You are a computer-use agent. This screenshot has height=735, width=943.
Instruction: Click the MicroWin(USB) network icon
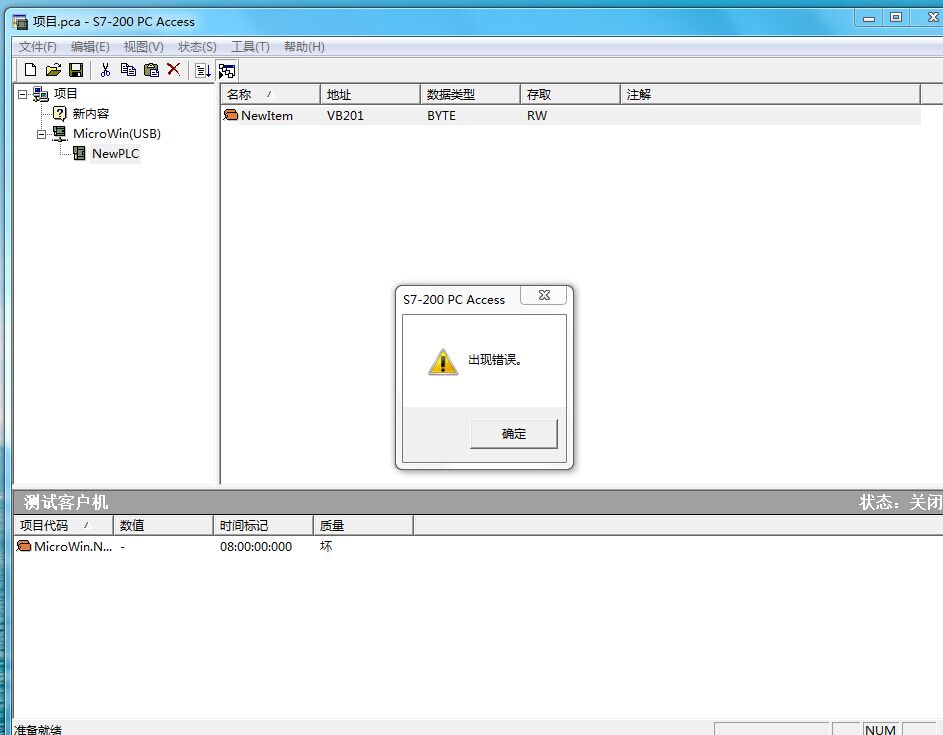coord(60,134)
